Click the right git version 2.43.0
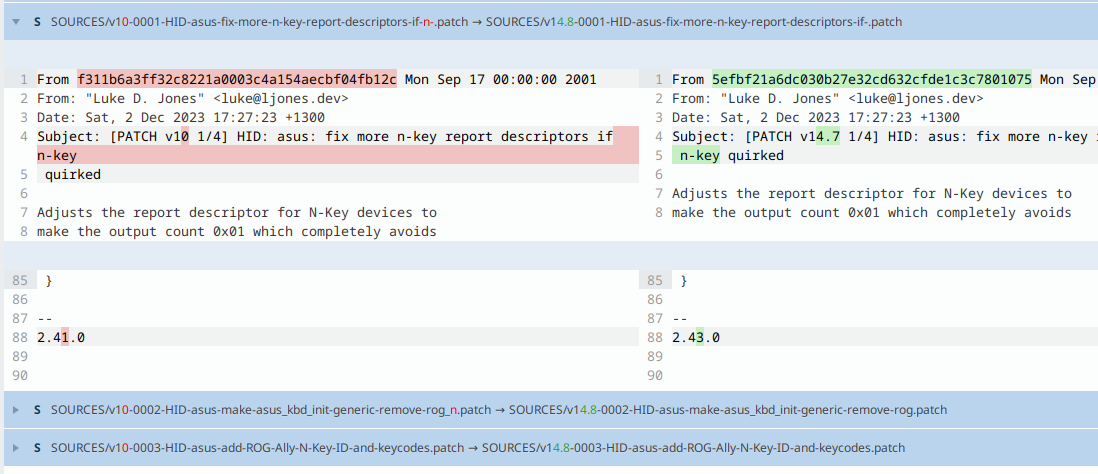The image size is (1098, 474). 696,338
